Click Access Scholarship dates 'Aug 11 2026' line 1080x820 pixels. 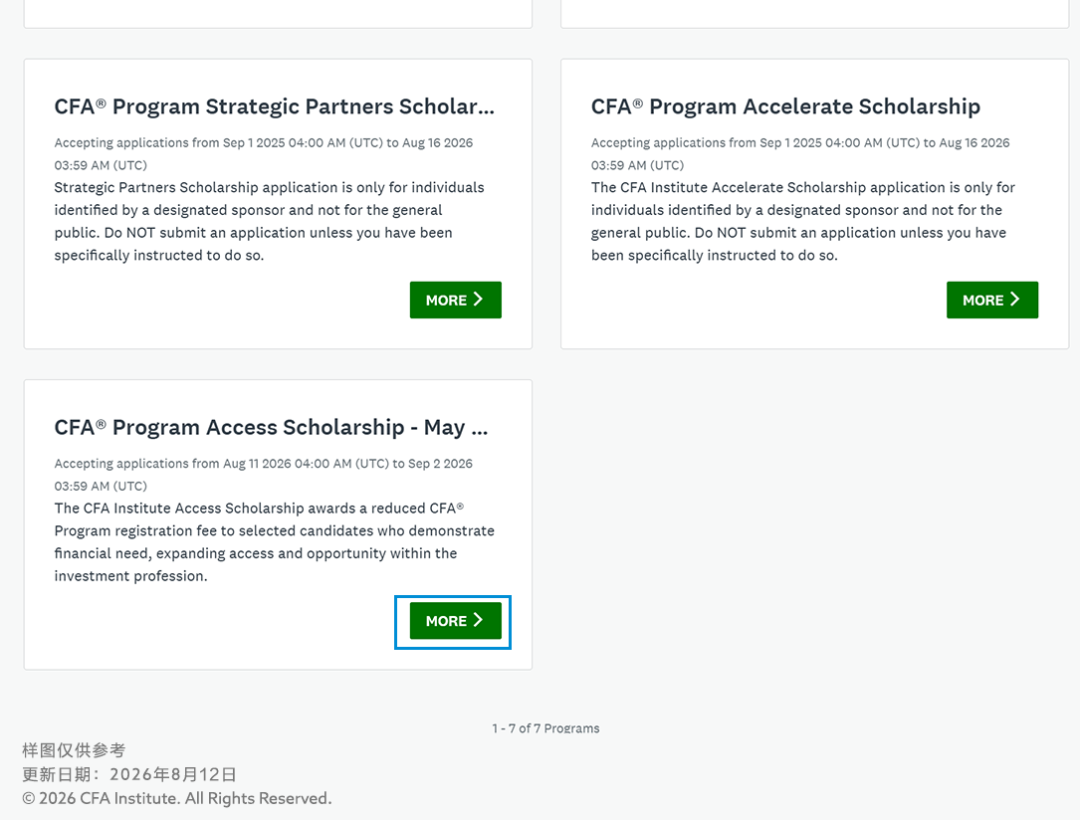point(263,474)
